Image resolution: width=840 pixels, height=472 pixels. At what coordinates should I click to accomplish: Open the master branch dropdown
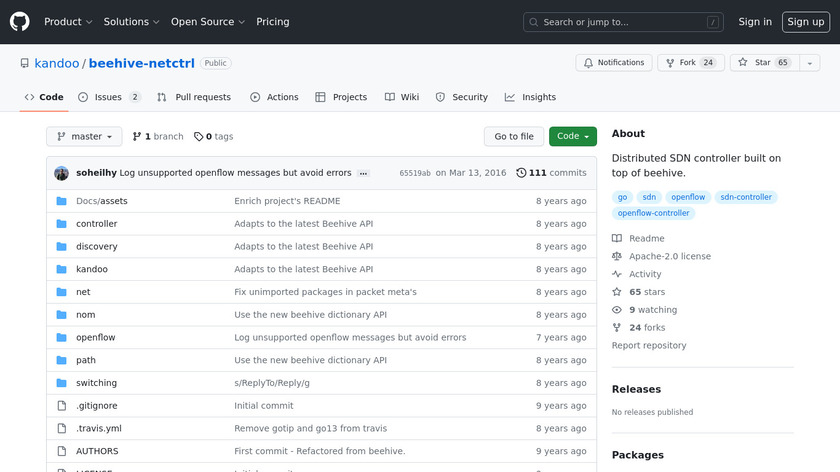click(x=84, y=137)
